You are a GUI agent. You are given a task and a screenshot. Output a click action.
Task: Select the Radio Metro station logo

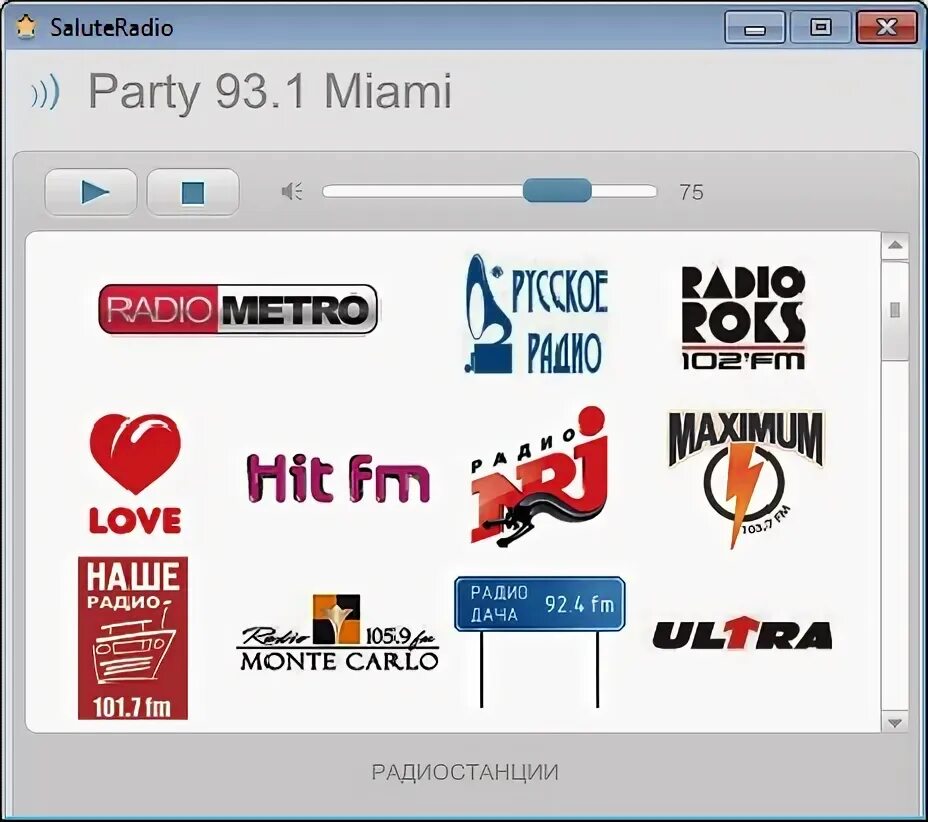coord(238,309)
